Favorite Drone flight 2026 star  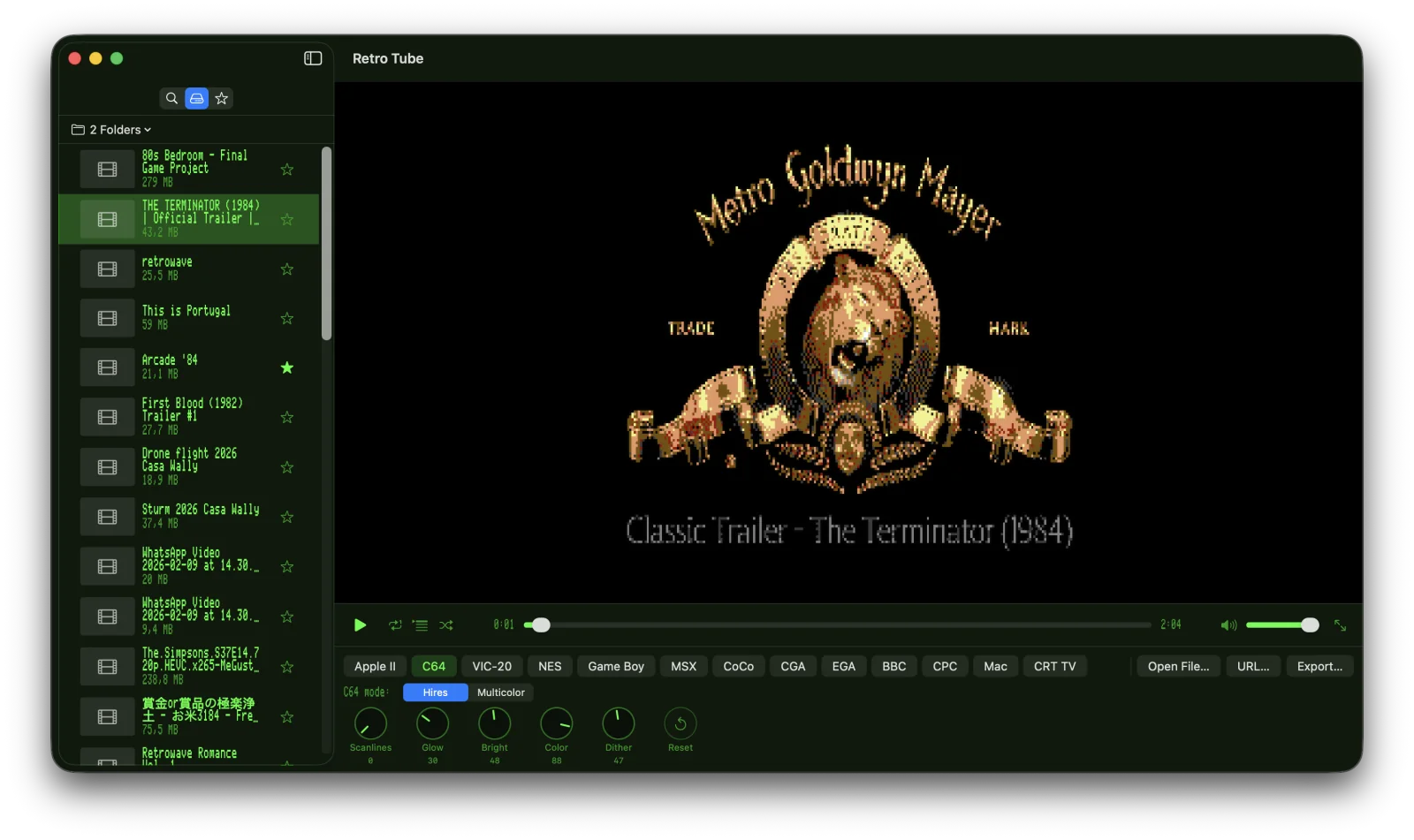coord(287,467)
